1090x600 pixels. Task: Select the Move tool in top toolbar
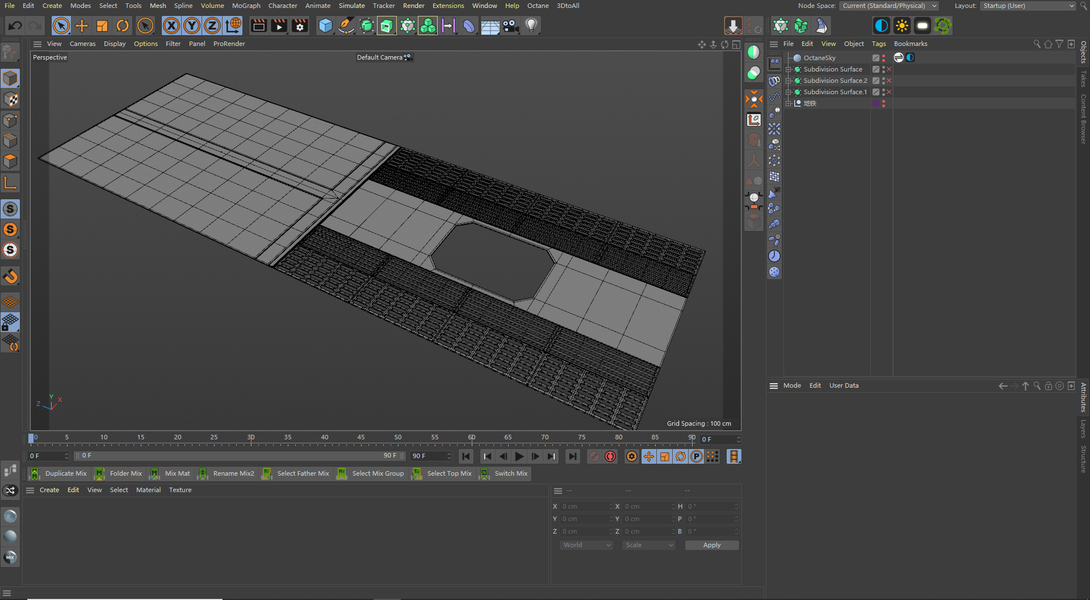click(x=82, y=26)
